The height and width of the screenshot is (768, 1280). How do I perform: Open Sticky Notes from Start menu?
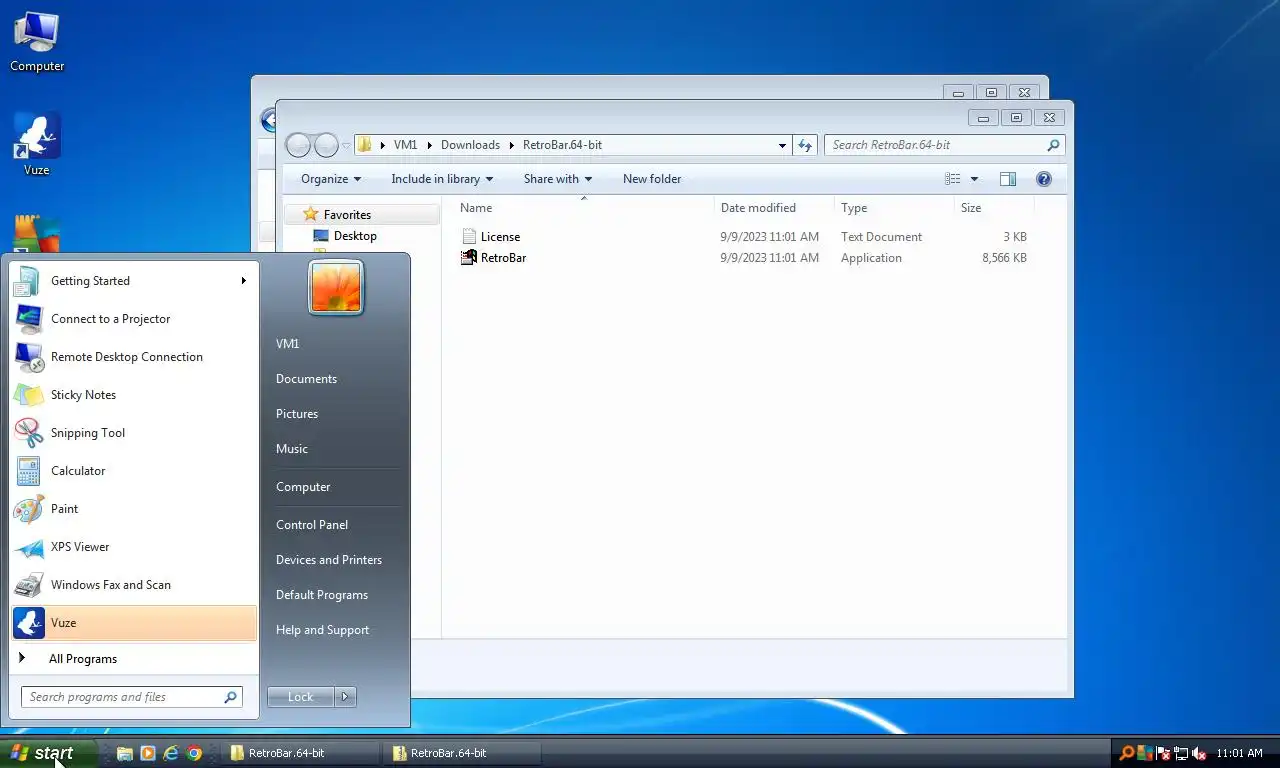coord(134,395)
